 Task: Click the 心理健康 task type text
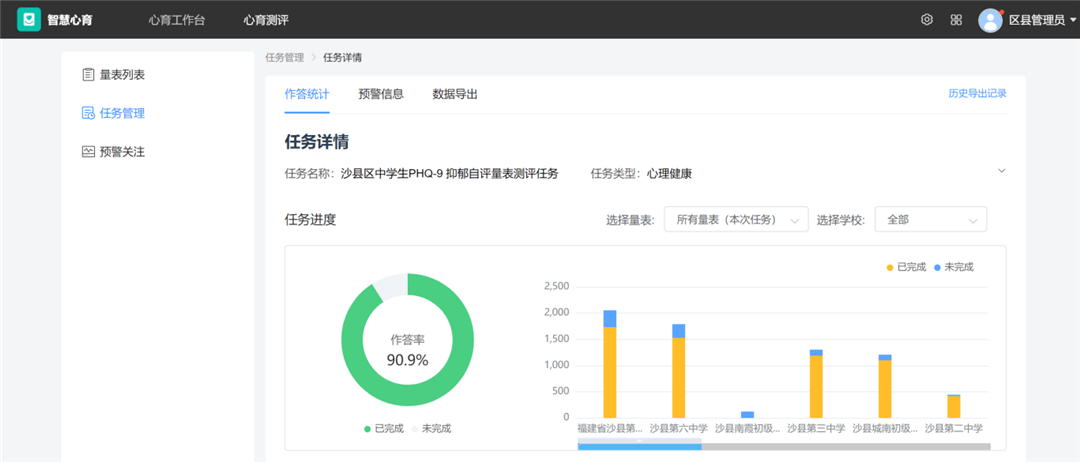tap(669, 174)
